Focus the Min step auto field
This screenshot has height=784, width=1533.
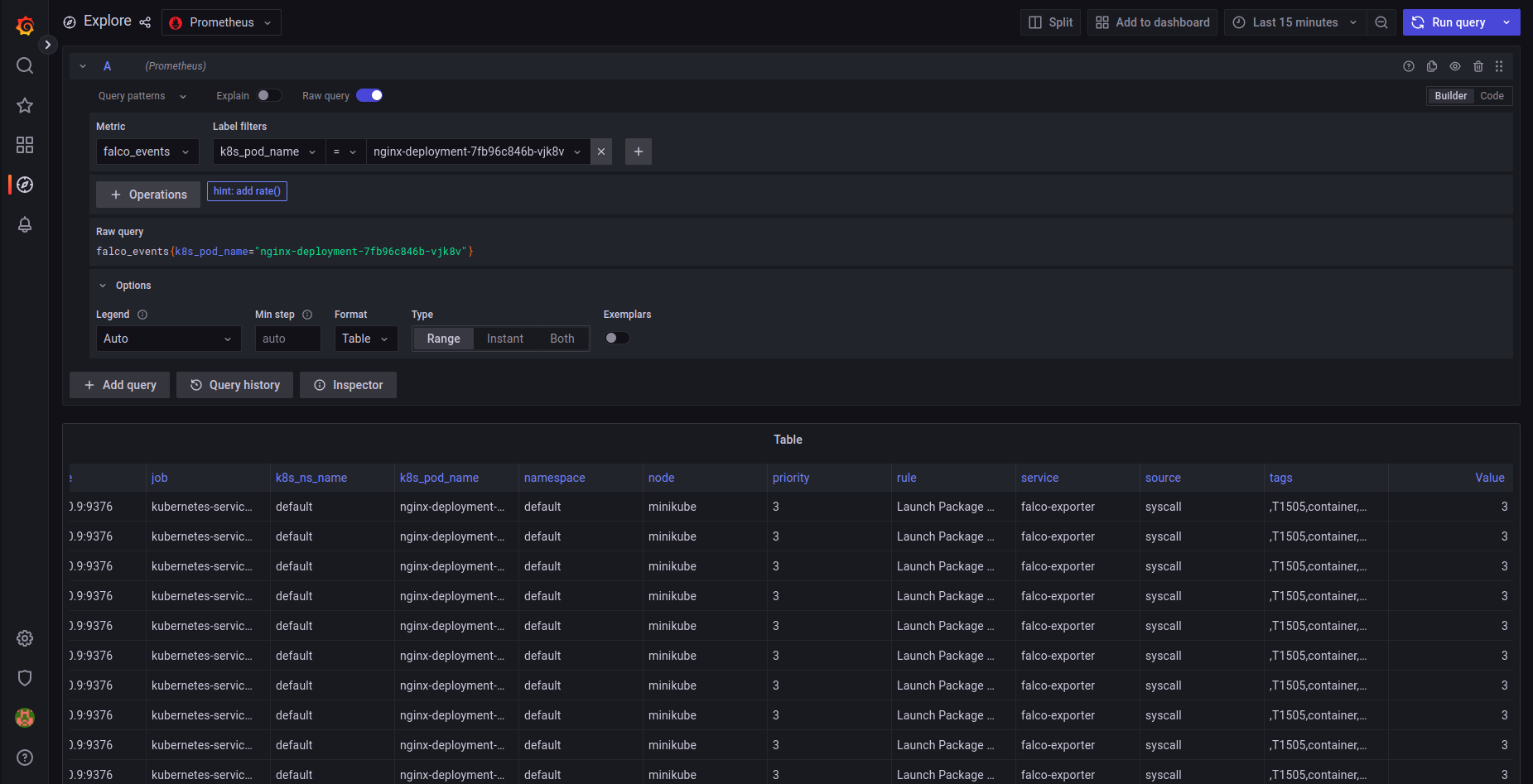pyautogui.click(x=287, y=339)
